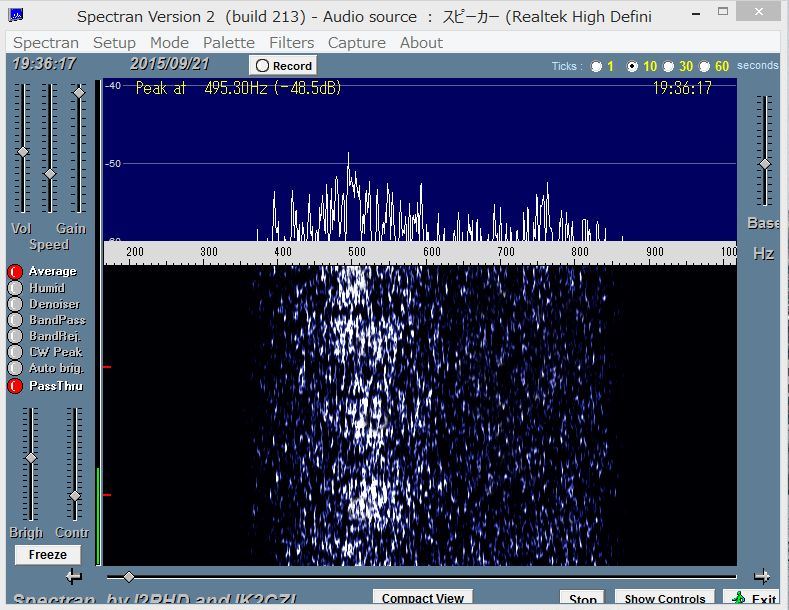Toggle the Average filter
The image size is (789, 610).
click(15, 272)
